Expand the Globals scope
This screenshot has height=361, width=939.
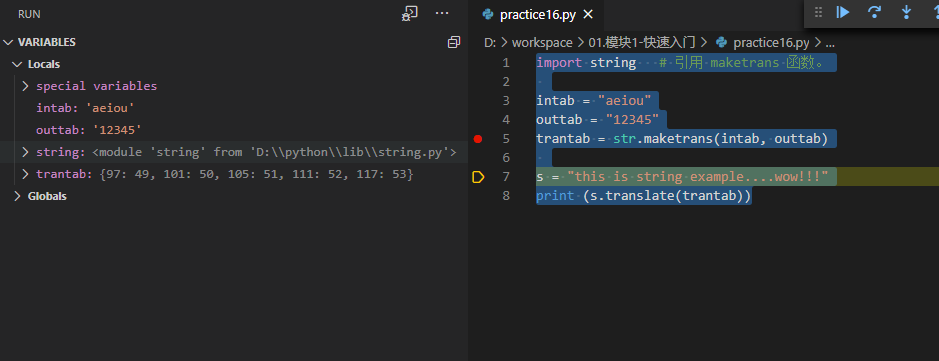click(x=17, y=196)
